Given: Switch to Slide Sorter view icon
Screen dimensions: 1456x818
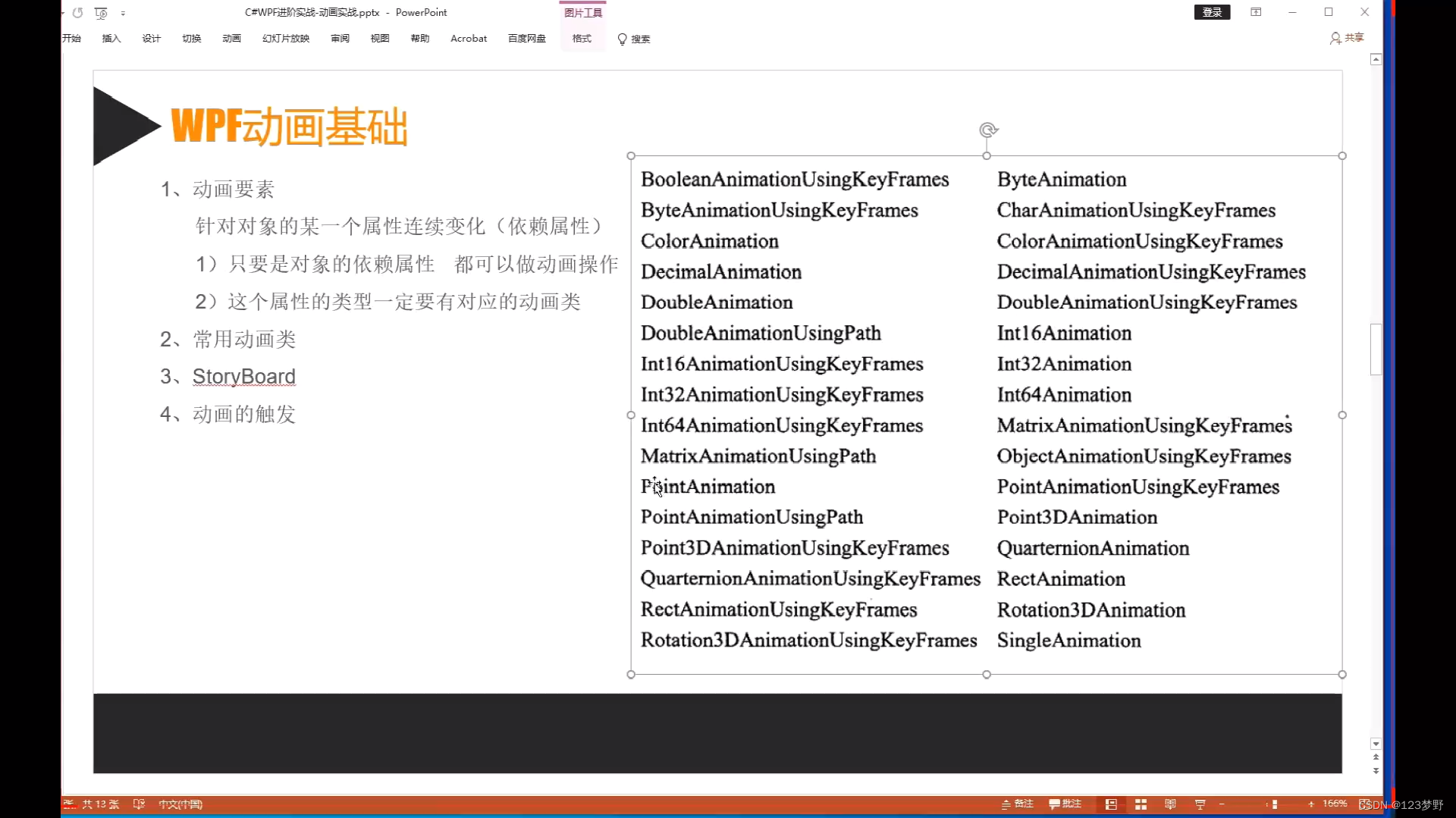Looking at the screenshot, I should [1141, 804].
